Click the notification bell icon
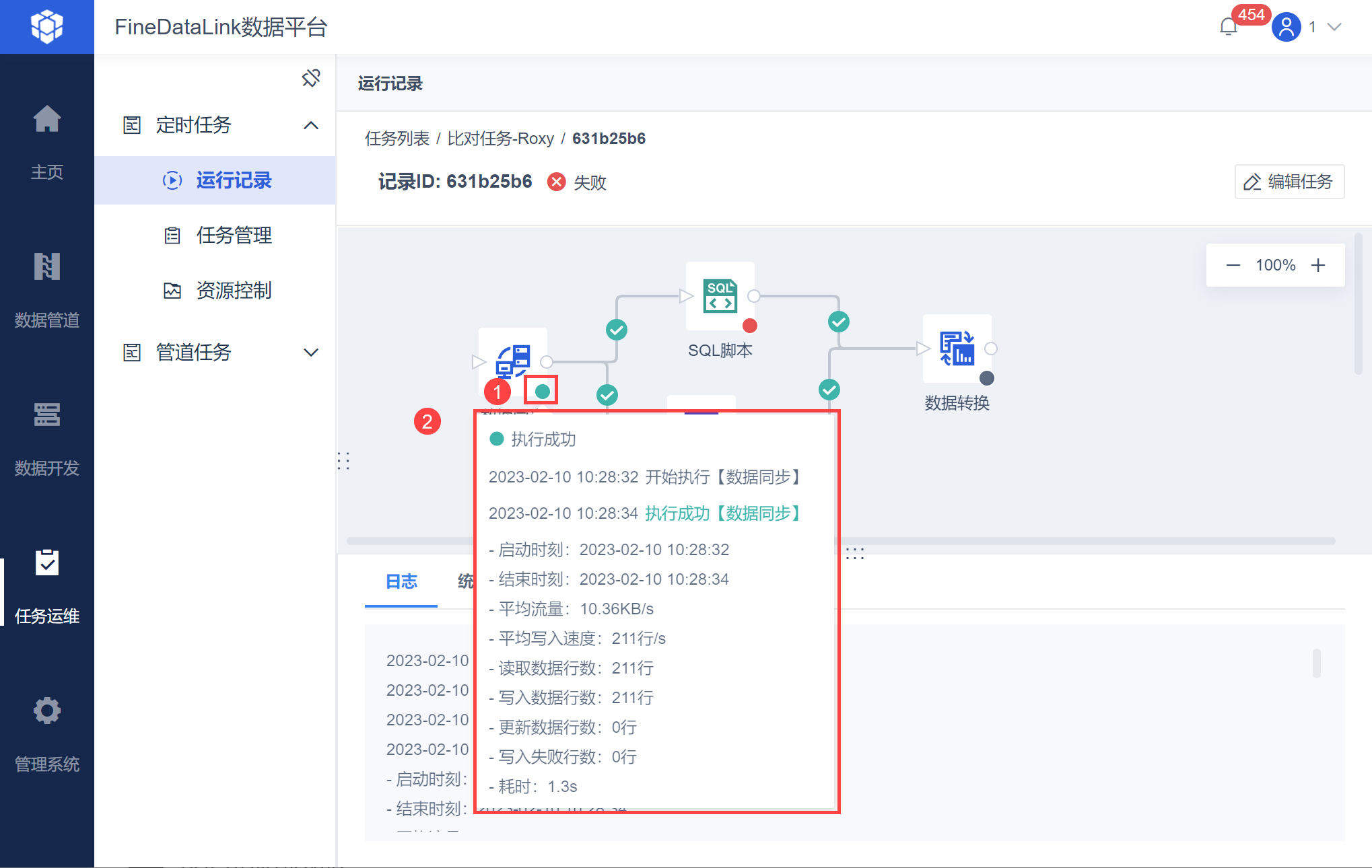 (x=1228, y=27)
